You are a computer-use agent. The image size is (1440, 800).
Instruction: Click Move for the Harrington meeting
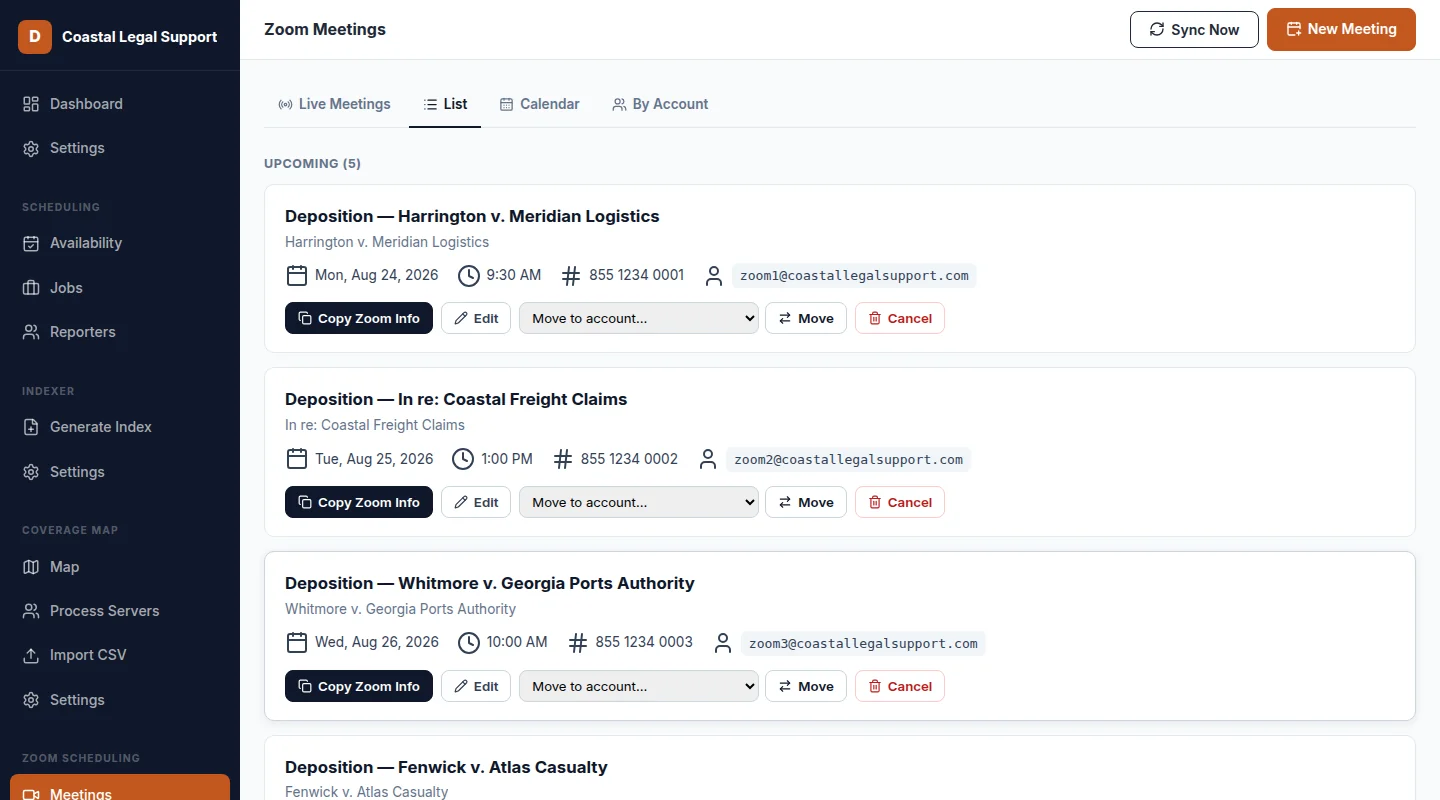806,318
